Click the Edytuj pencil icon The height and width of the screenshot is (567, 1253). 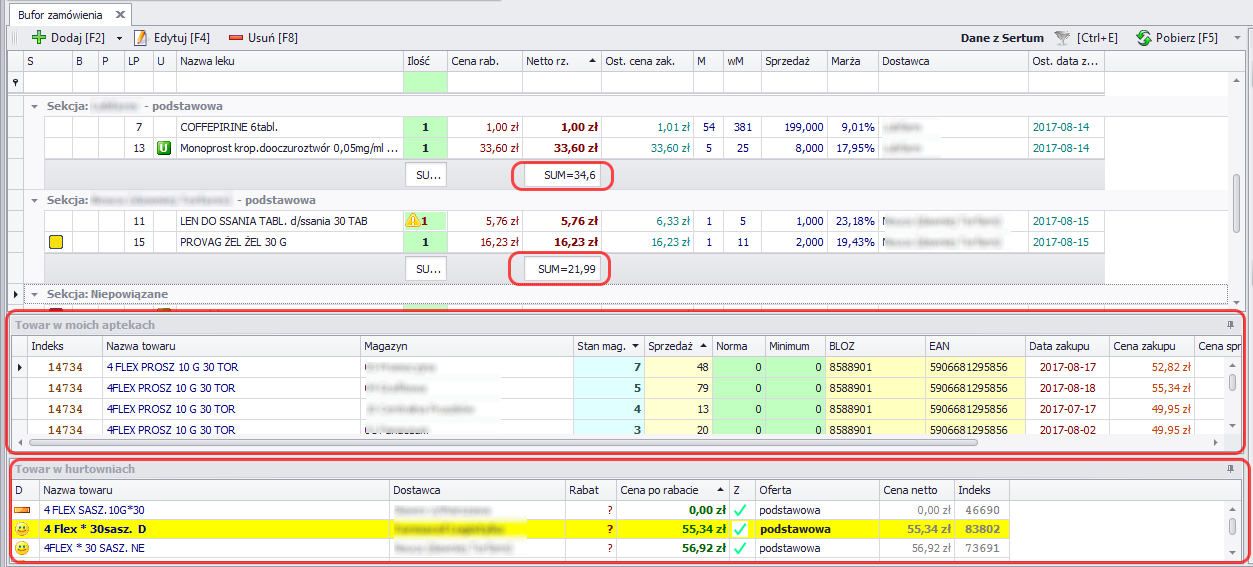click(141, 38)
